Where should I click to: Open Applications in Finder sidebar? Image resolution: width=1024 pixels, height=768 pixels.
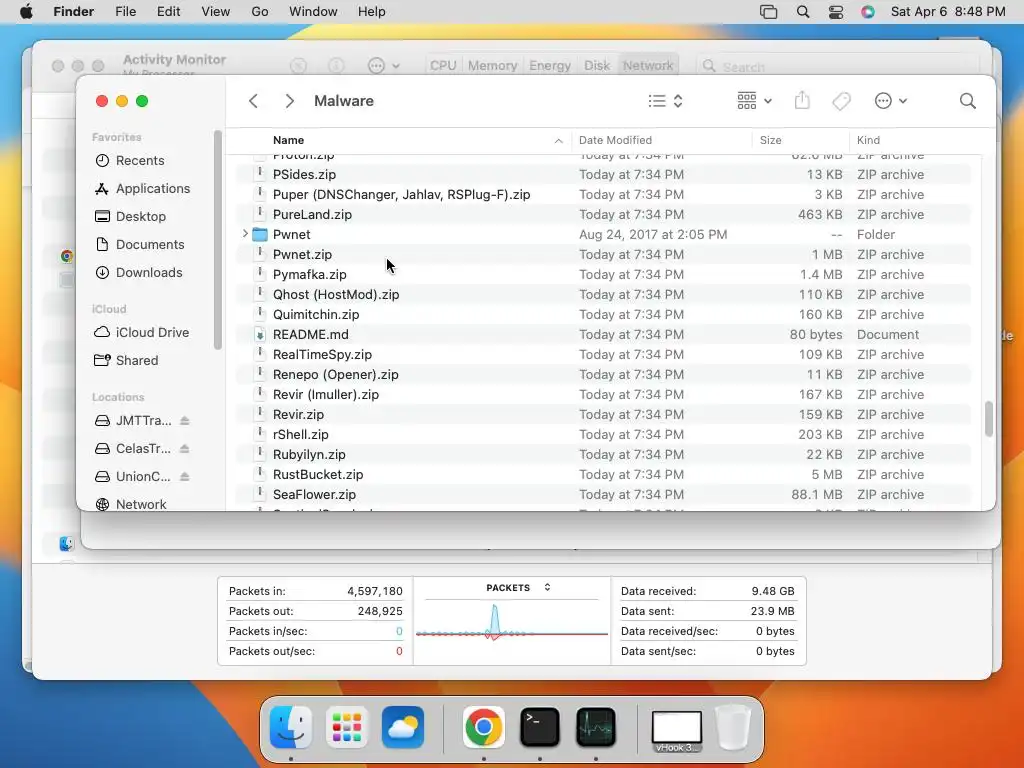[x=142, y=189]
